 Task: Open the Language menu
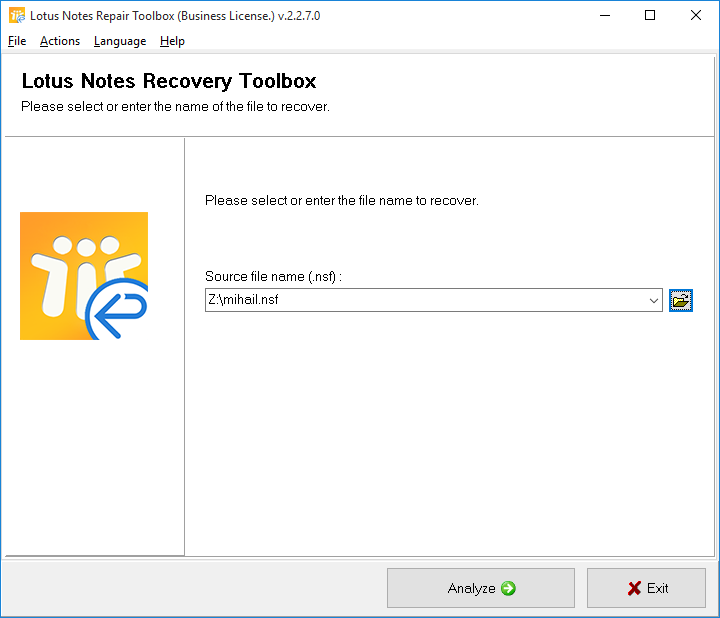point(120,41)
